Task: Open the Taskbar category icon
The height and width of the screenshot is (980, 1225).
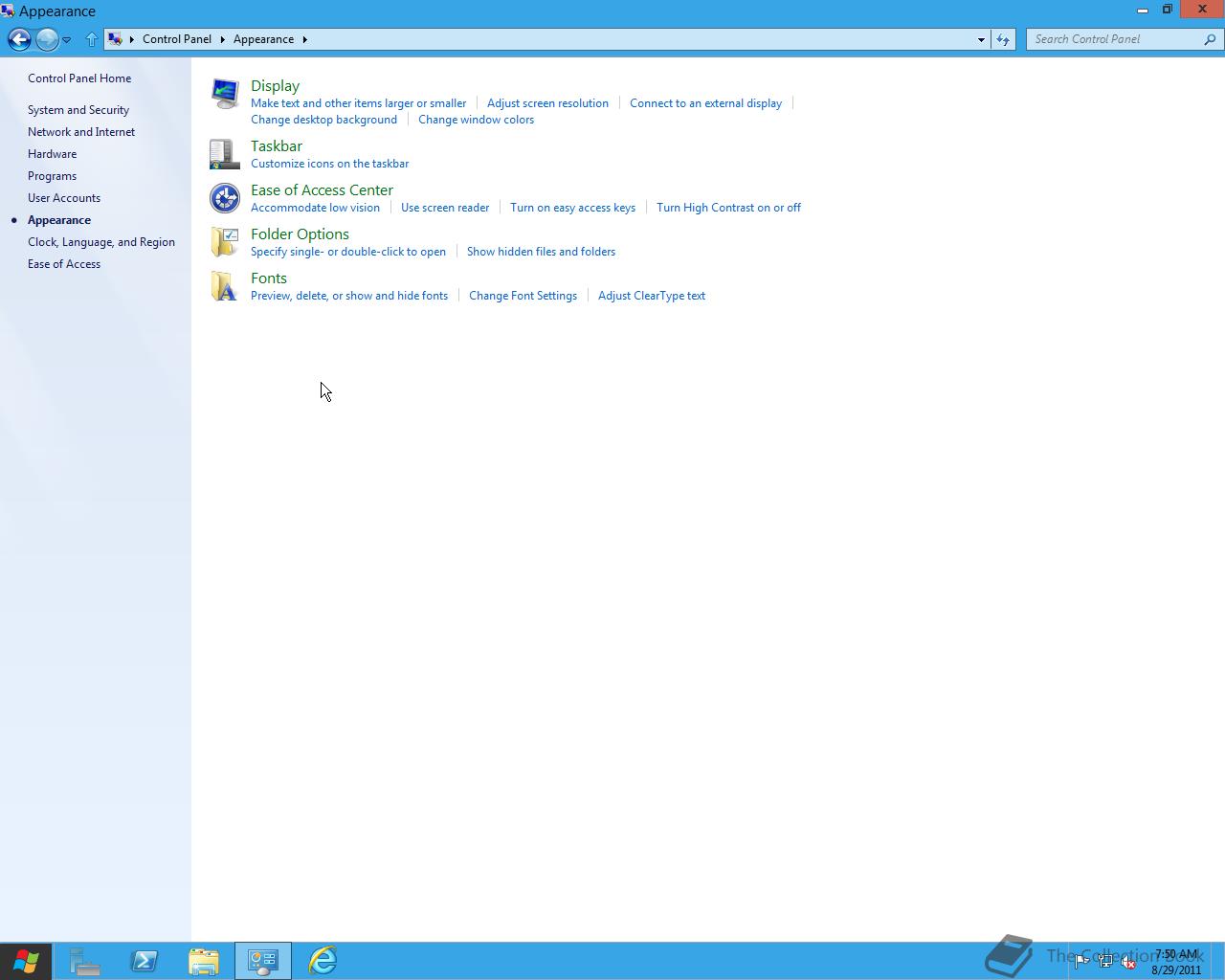Action: (x=225, y=154)
